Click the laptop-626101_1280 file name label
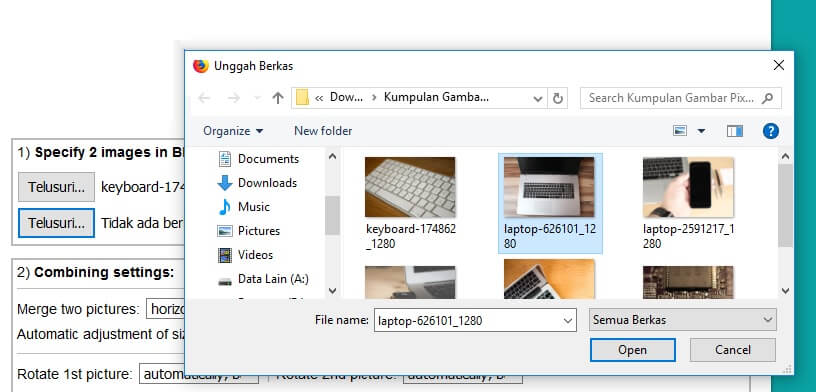Screen dimensions: 816x392 click(550, 236)
